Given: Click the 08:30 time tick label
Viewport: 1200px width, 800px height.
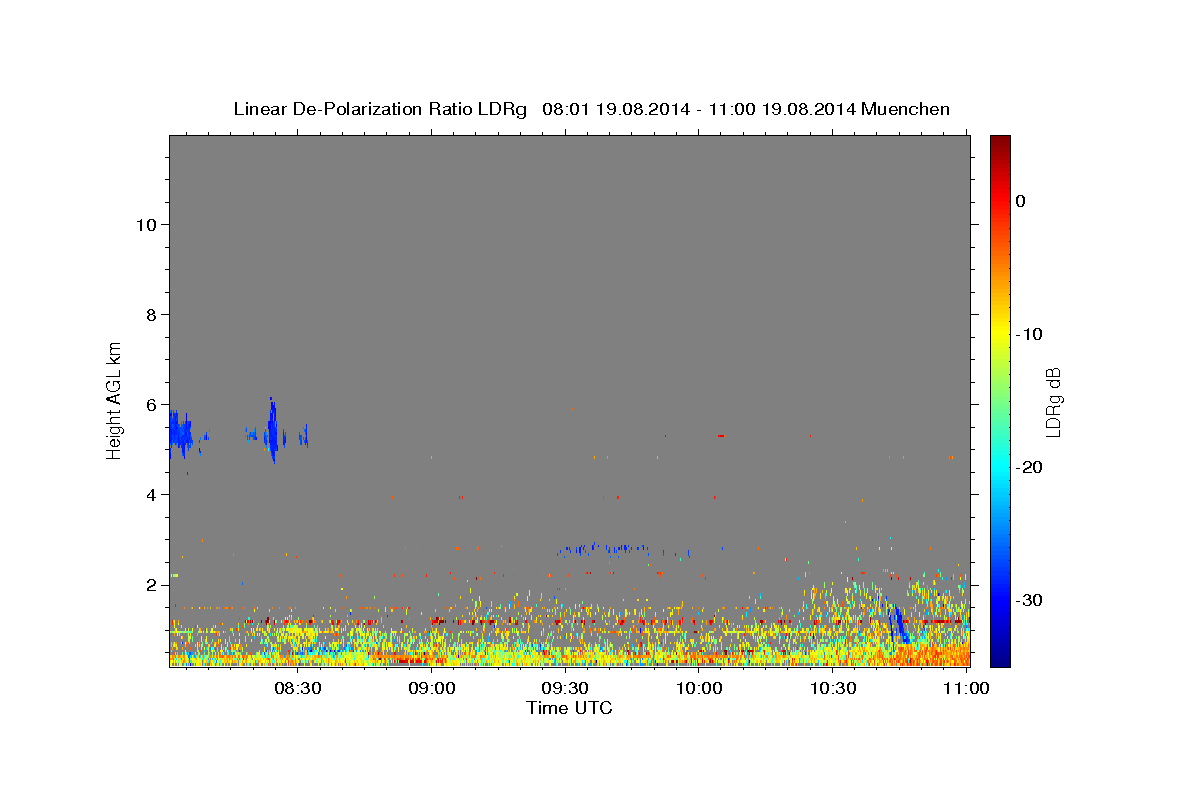Looking at the screenshot, I should click(299, 688).
